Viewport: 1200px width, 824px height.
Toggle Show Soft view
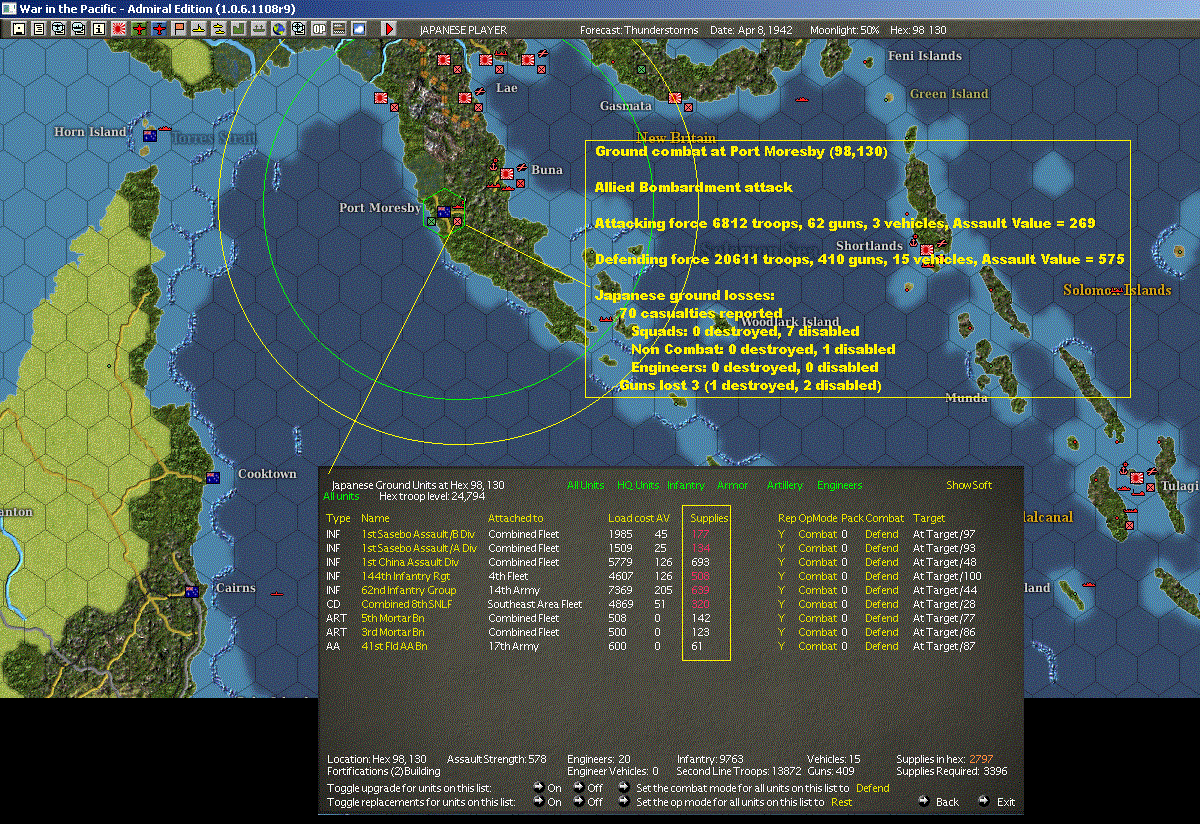click(x=969, y=485)
